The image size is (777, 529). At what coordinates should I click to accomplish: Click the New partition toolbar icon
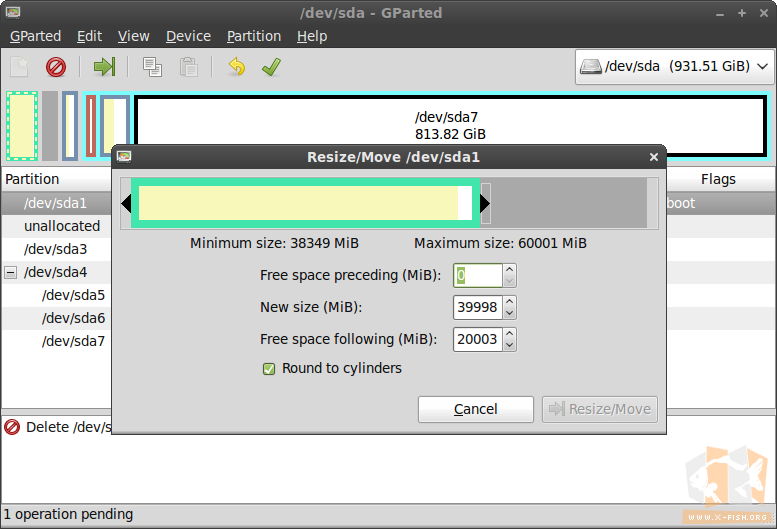(20, 66)
